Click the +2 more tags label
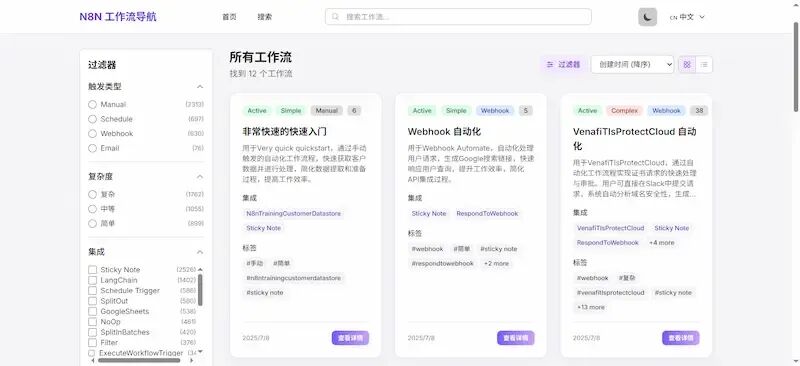This screenshot has width=800, height=366. [496, 263]
